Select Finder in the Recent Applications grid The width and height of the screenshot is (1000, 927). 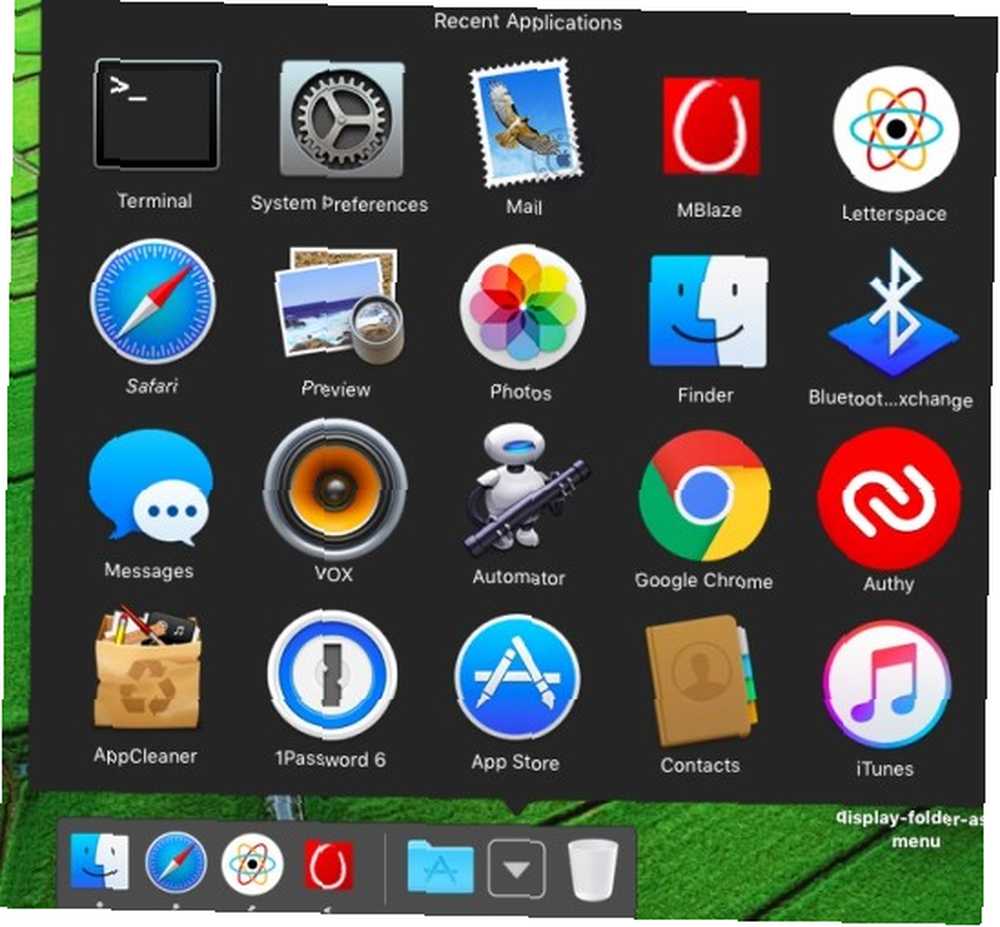(708, 311)
